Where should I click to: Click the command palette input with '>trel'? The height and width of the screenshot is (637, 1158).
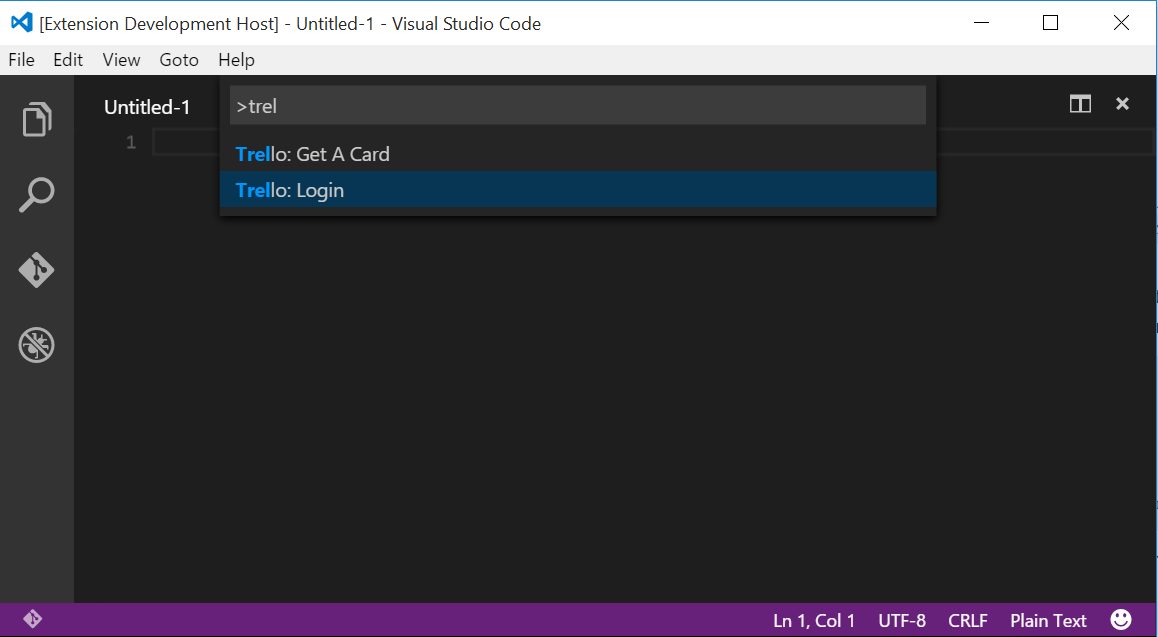pyautogui.click(x=578, y=106)
